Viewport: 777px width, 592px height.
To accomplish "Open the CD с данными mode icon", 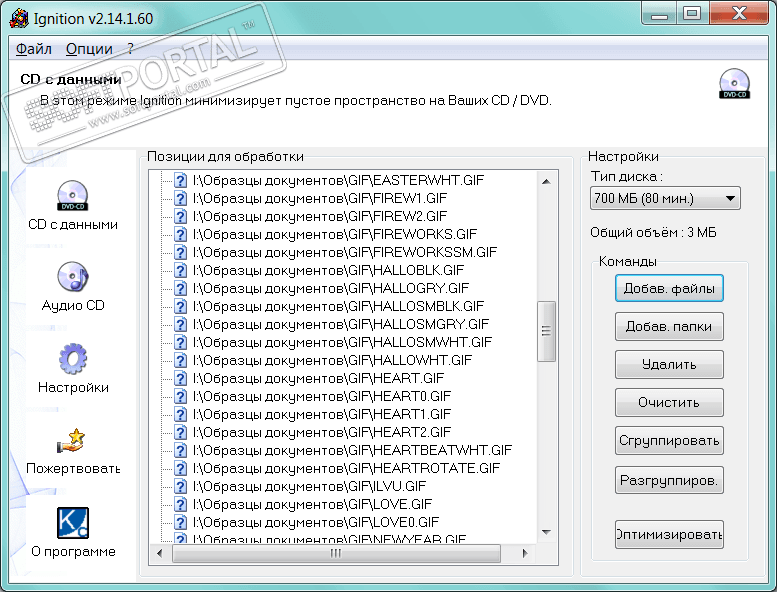I will [73, 195].
